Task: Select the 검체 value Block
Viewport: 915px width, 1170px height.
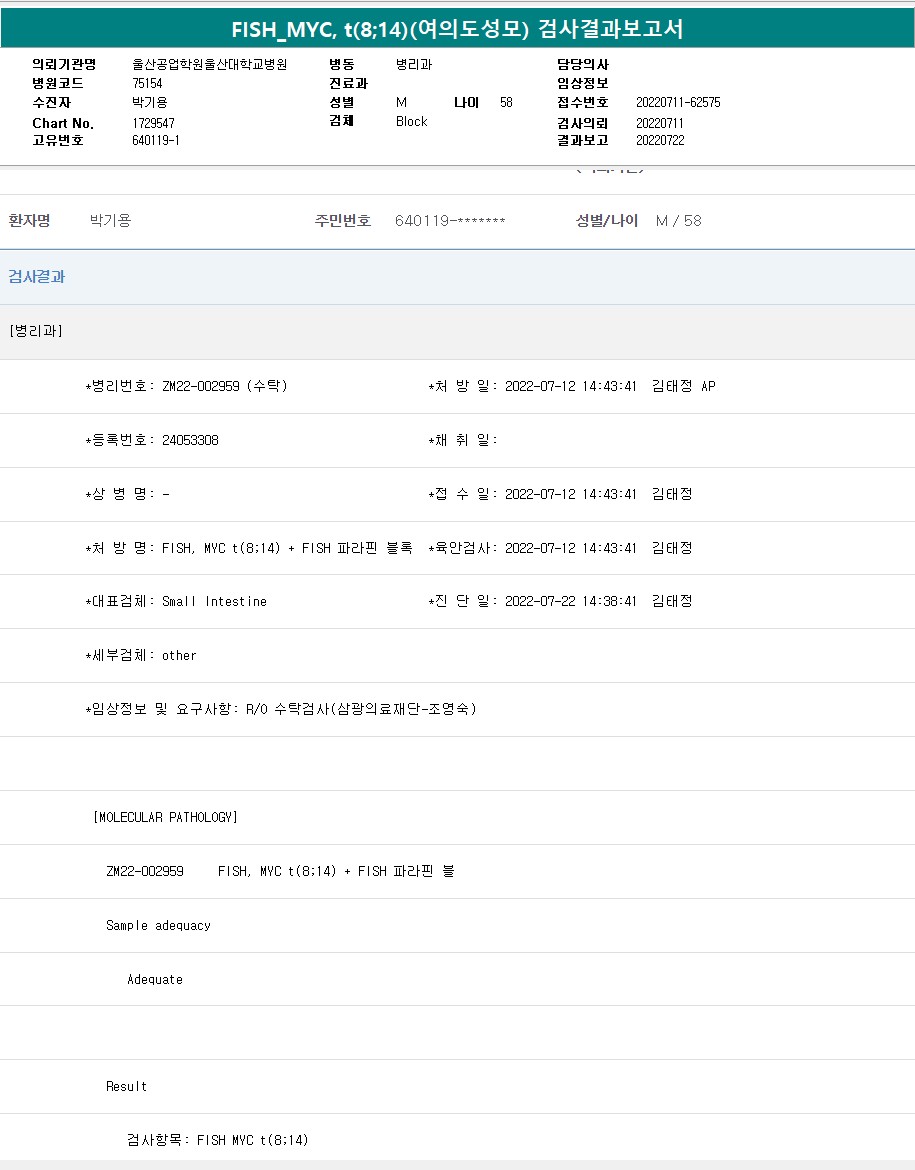Action: click(x=411, y=121)
